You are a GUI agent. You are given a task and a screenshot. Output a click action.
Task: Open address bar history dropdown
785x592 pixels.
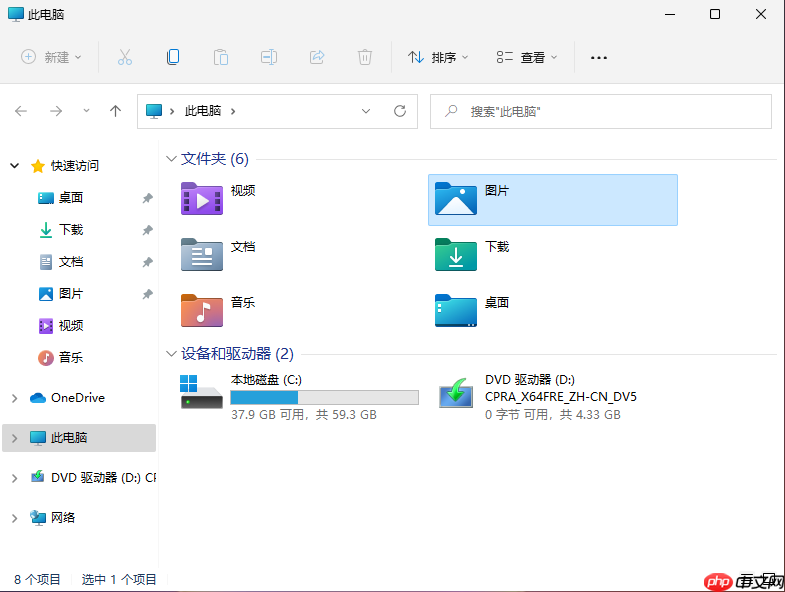click(x=366, y=111)
